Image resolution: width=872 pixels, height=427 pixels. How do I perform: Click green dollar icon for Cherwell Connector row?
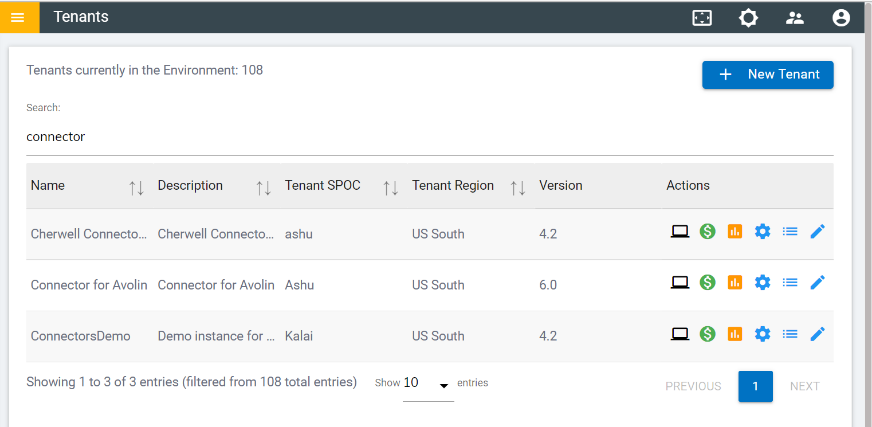(x=707, y=231)
